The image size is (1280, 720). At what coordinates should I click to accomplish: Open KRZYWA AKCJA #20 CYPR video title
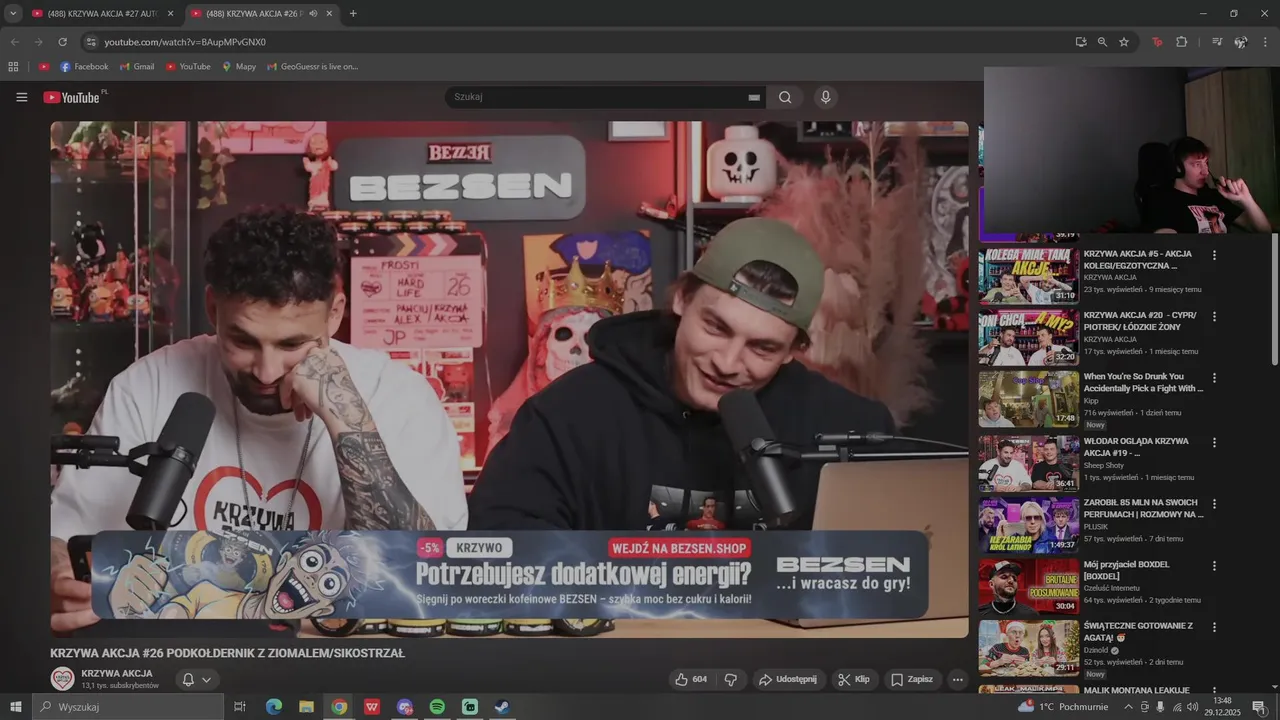(x=1140, y=321)
